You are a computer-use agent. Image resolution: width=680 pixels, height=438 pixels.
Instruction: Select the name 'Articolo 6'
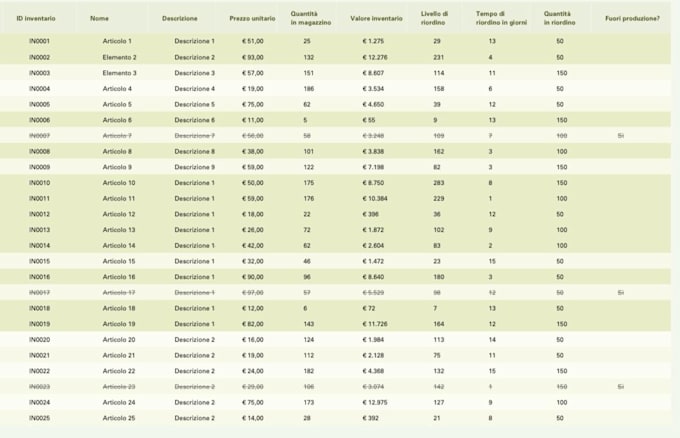click(117, 120)
